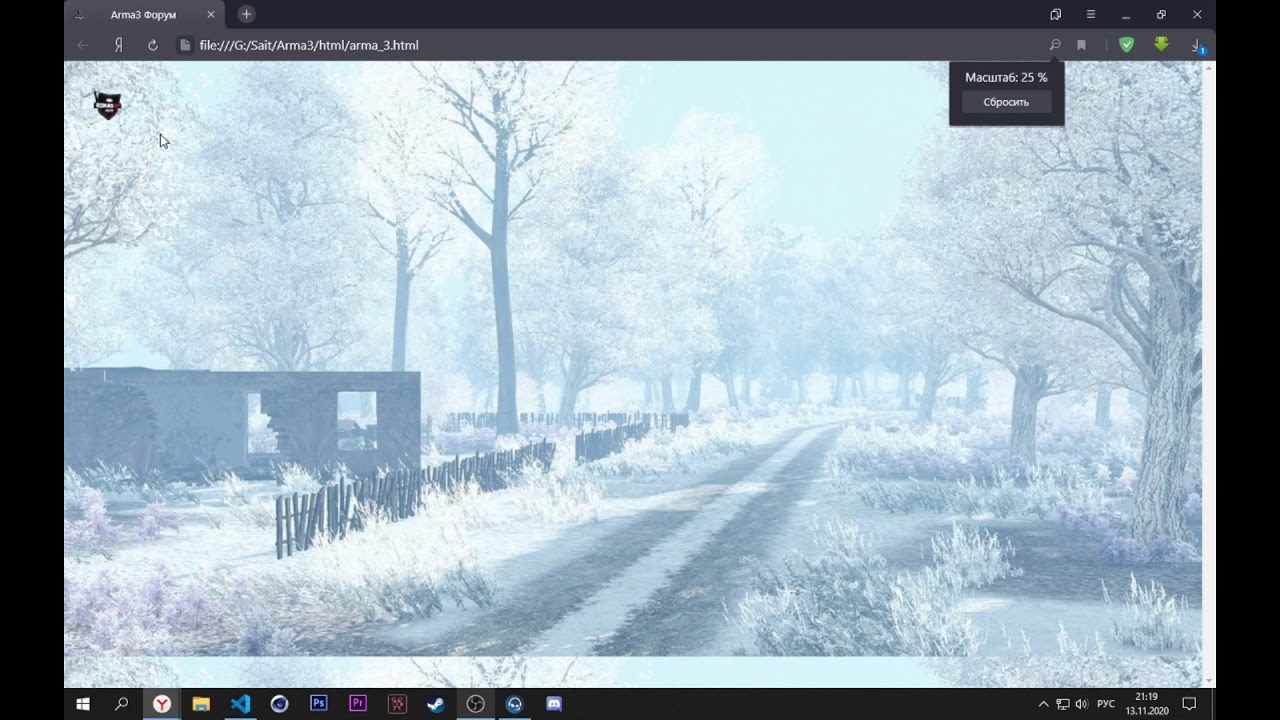The image size is (1280, 720).
Task: Launch Premiere Pro from the taskbar
Action: point(358,704)
